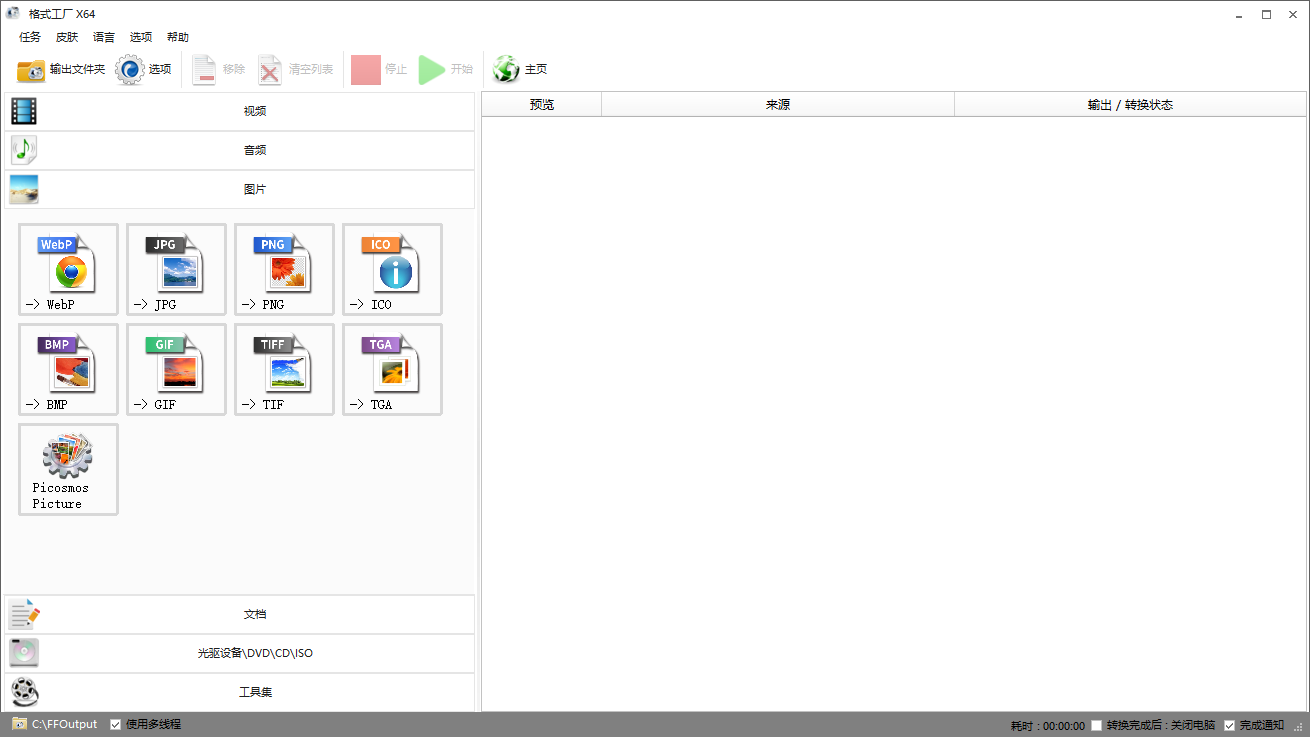1310x737 pixels.
Task: Select the convert to WebP tool
Action: [x=67, y=269]
